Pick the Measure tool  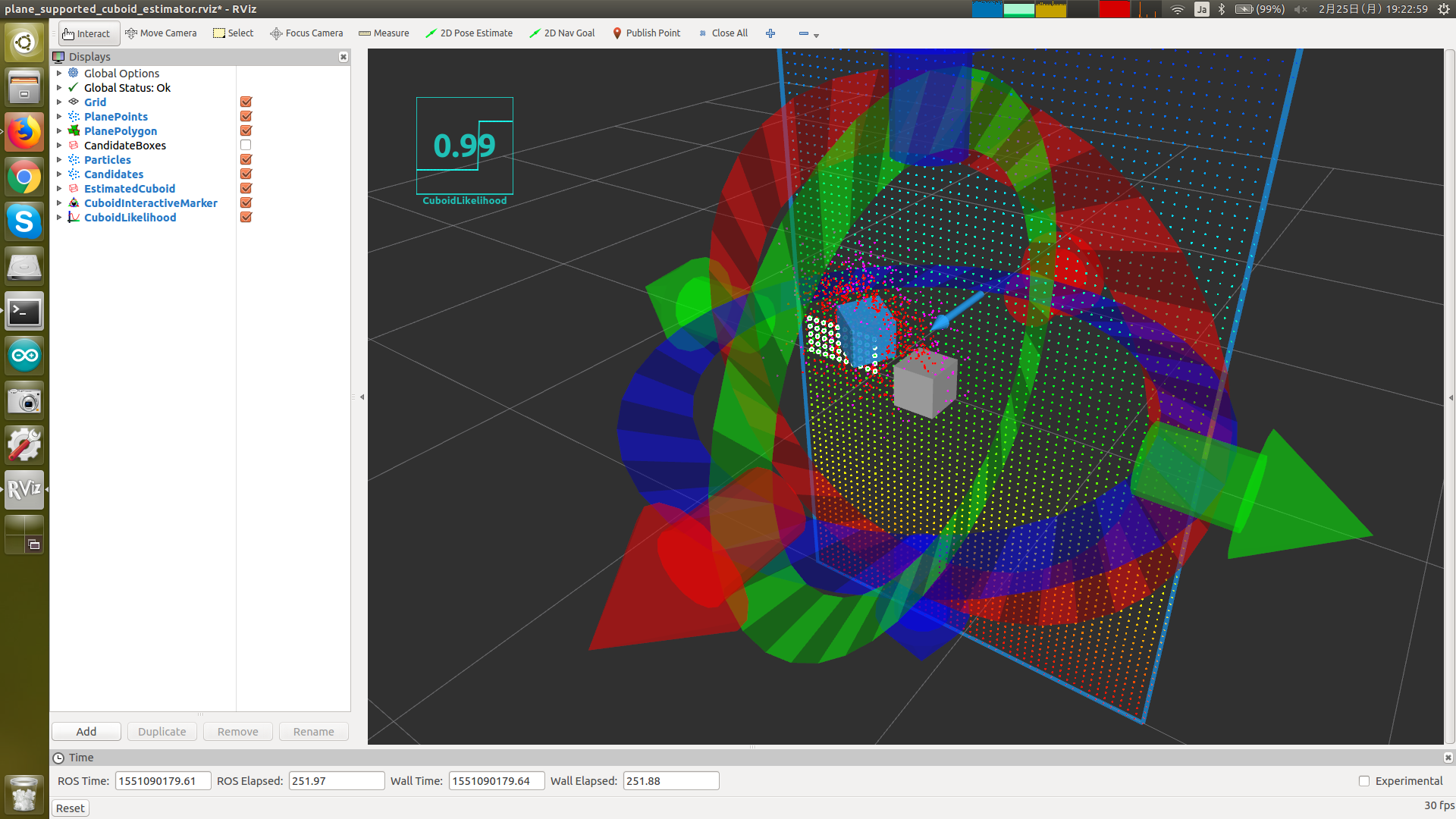(x=384, y=33)
